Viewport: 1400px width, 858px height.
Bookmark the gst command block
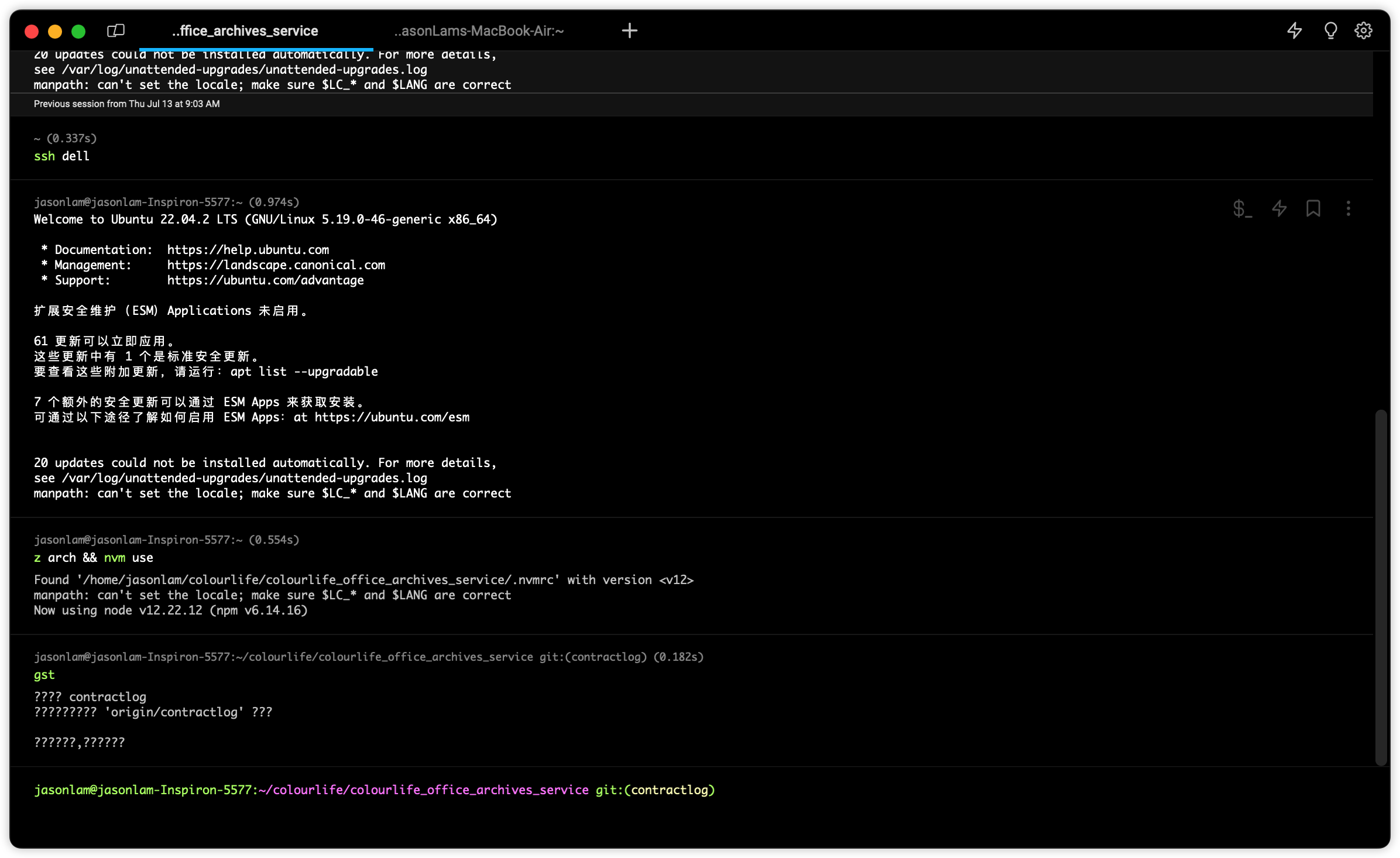pyautogui.click(x=1313, y=208)
